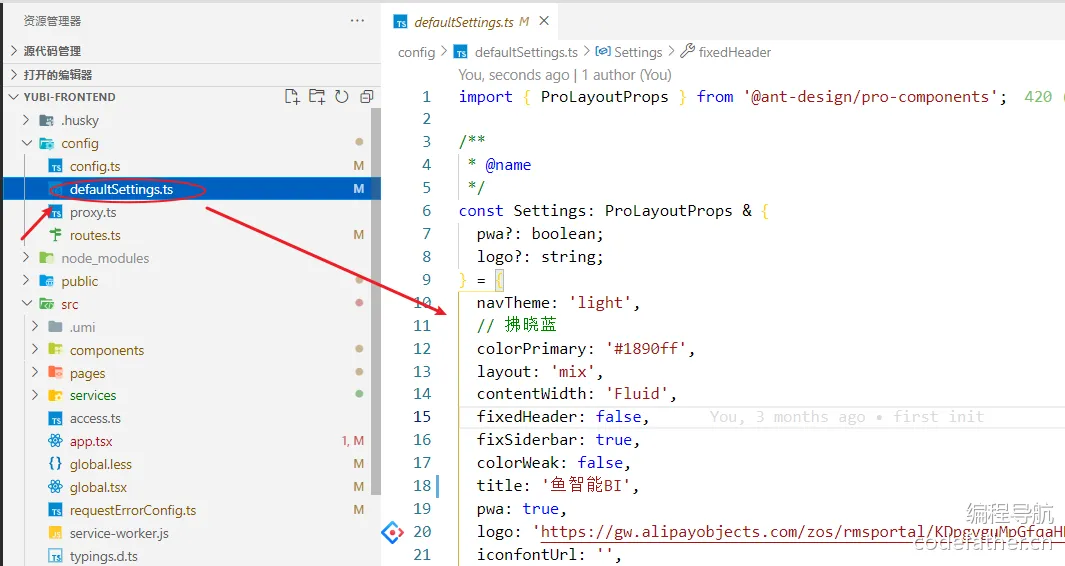Open the logo URL link in code

[801, 532]
